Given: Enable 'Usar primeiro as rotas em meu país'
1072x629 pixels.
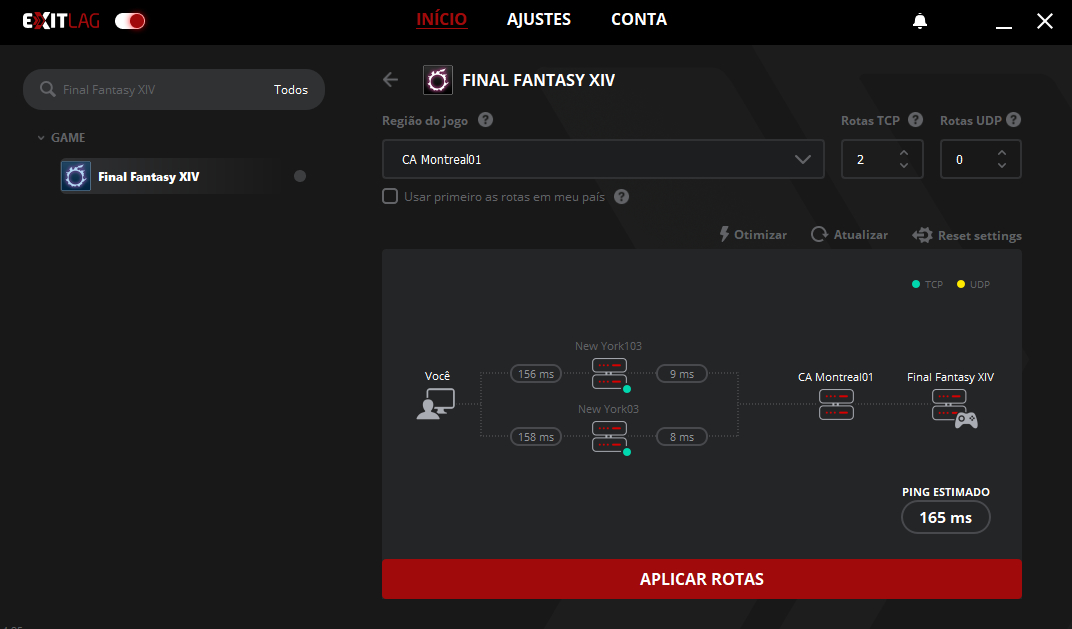Looking at the screenshot, I should pyautogui.click(x=390, y=197).
